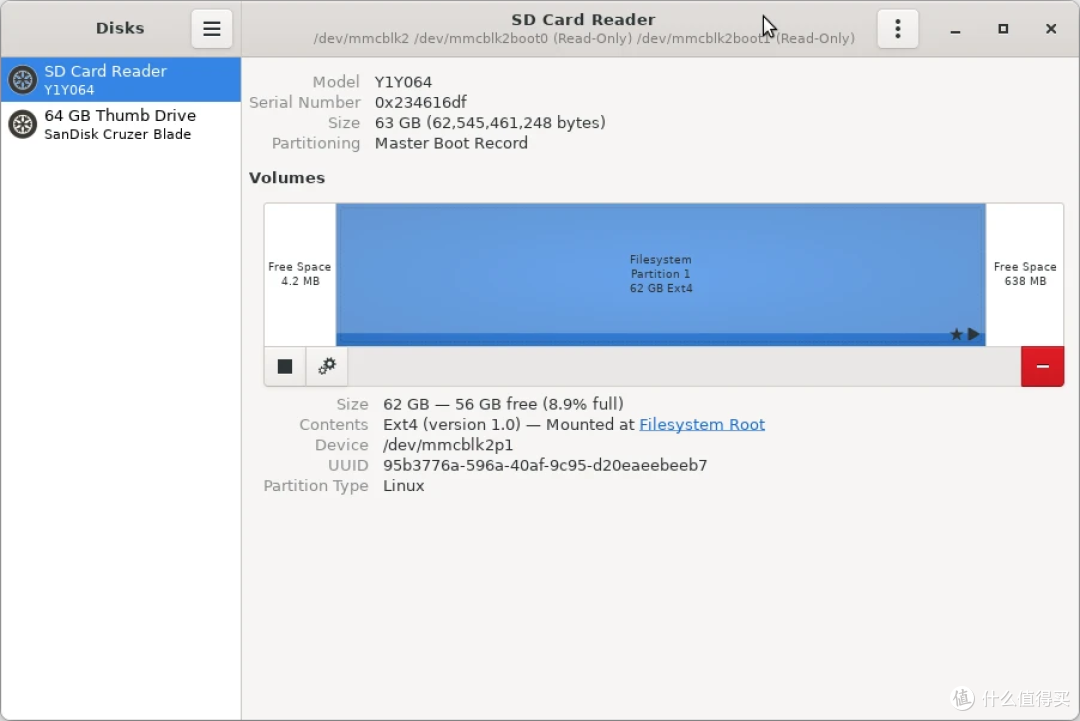The height and width of the screenshot is (721, 1080).
Task: Close the Disks window
Action: click(x=1050, y=29)
